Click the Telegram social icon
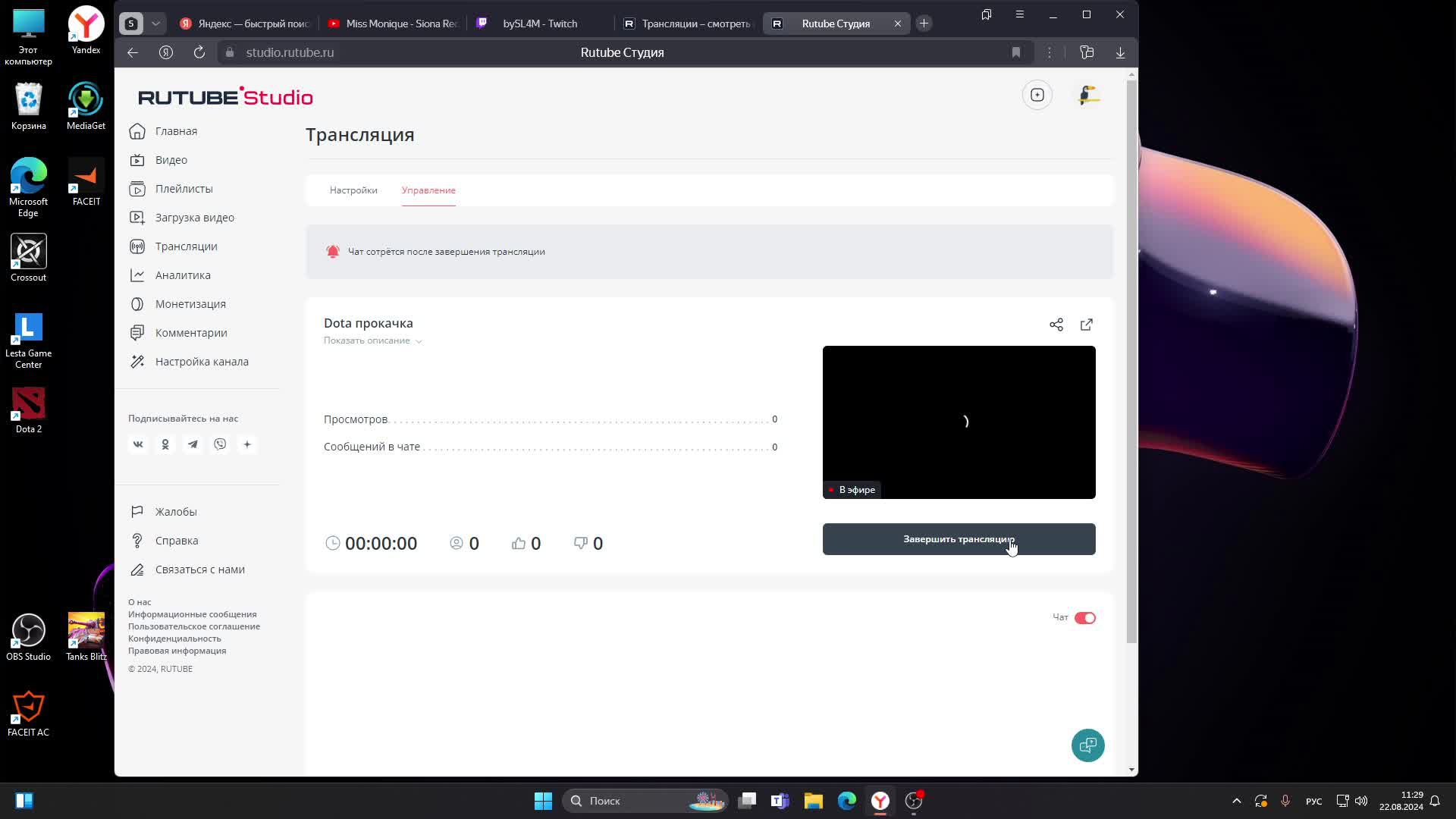Image resolution: width=1456 pixels, height=819 pixels. point(193,444)
